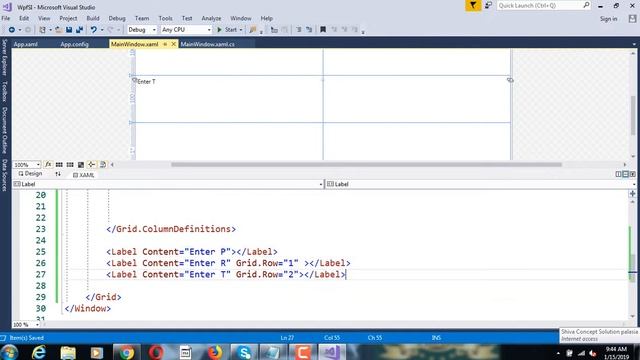Screen dimensions: 640x360
Task: Click the designer horizontal scrollbar thumb
Action: (x=366, y=164)
